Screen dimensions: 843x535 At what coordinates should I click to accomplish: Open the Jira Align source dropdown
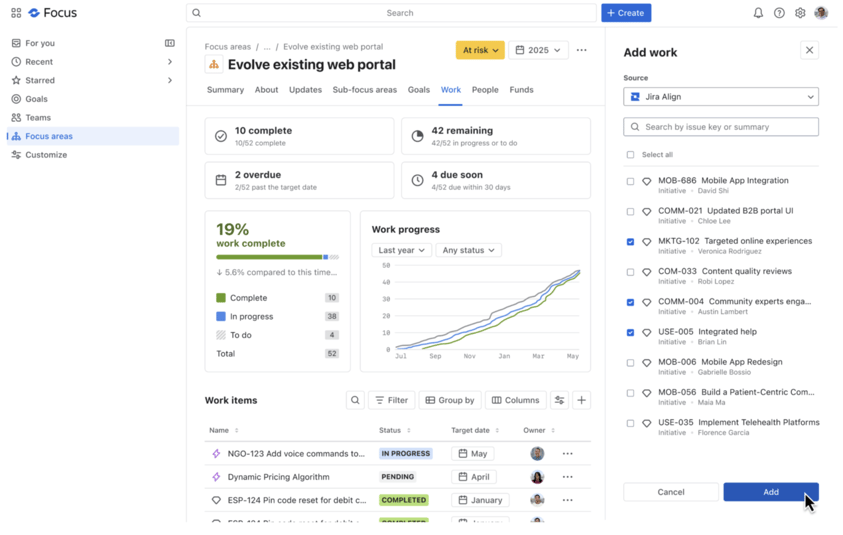(720, 97)
